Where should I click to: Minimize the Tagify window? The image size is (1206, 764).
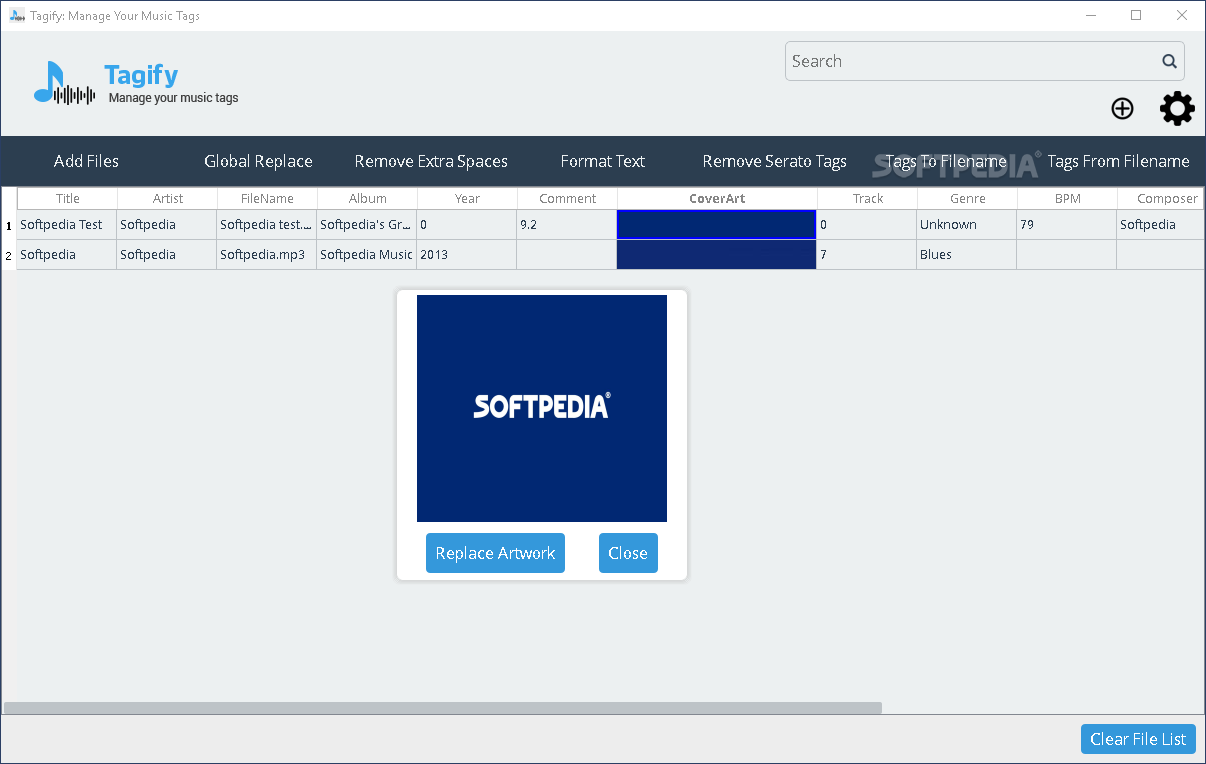tap(1091, 15)
